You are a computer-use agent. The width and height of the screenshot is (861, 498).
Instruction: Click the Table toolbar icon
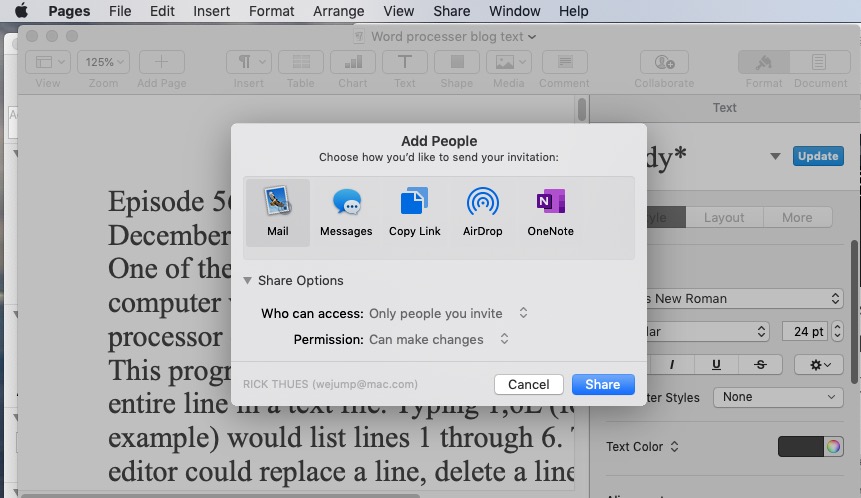(x=301, y=62)
